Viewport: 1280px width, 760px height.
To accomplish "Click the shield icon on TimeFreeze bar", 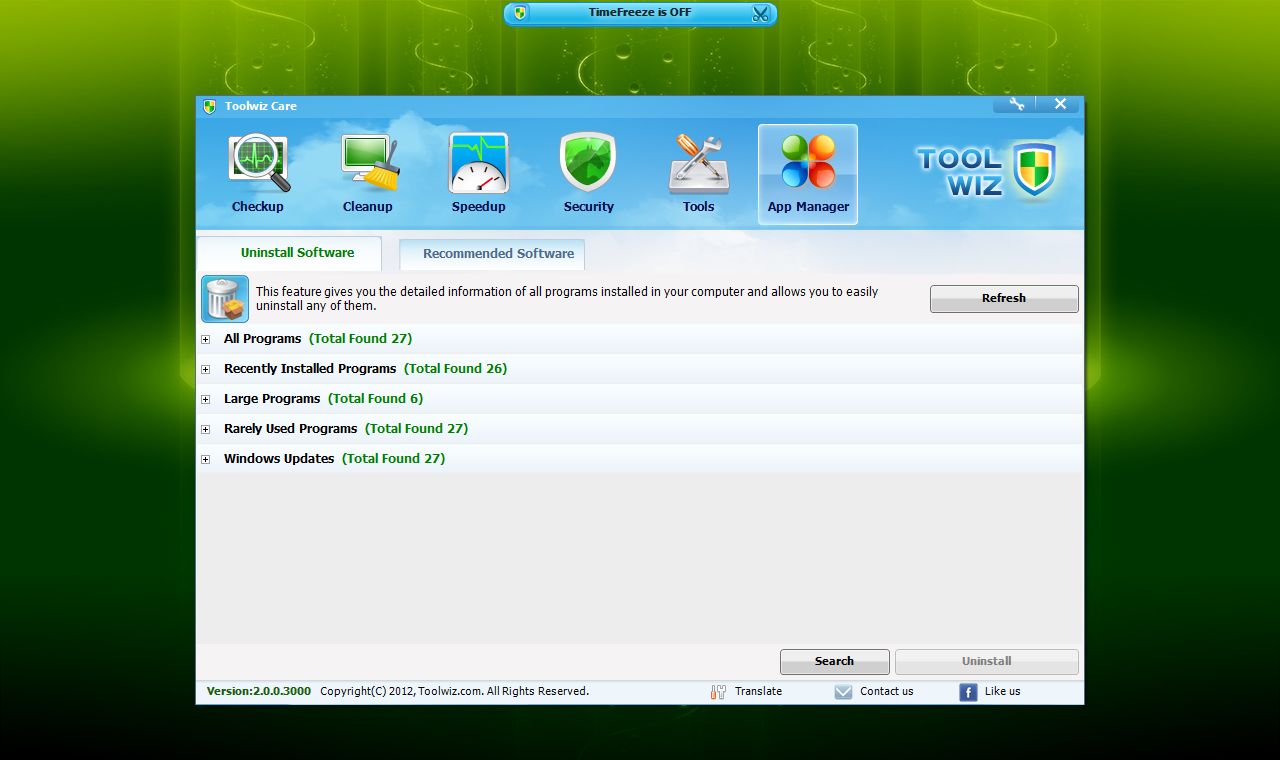I will click(520, 13).
